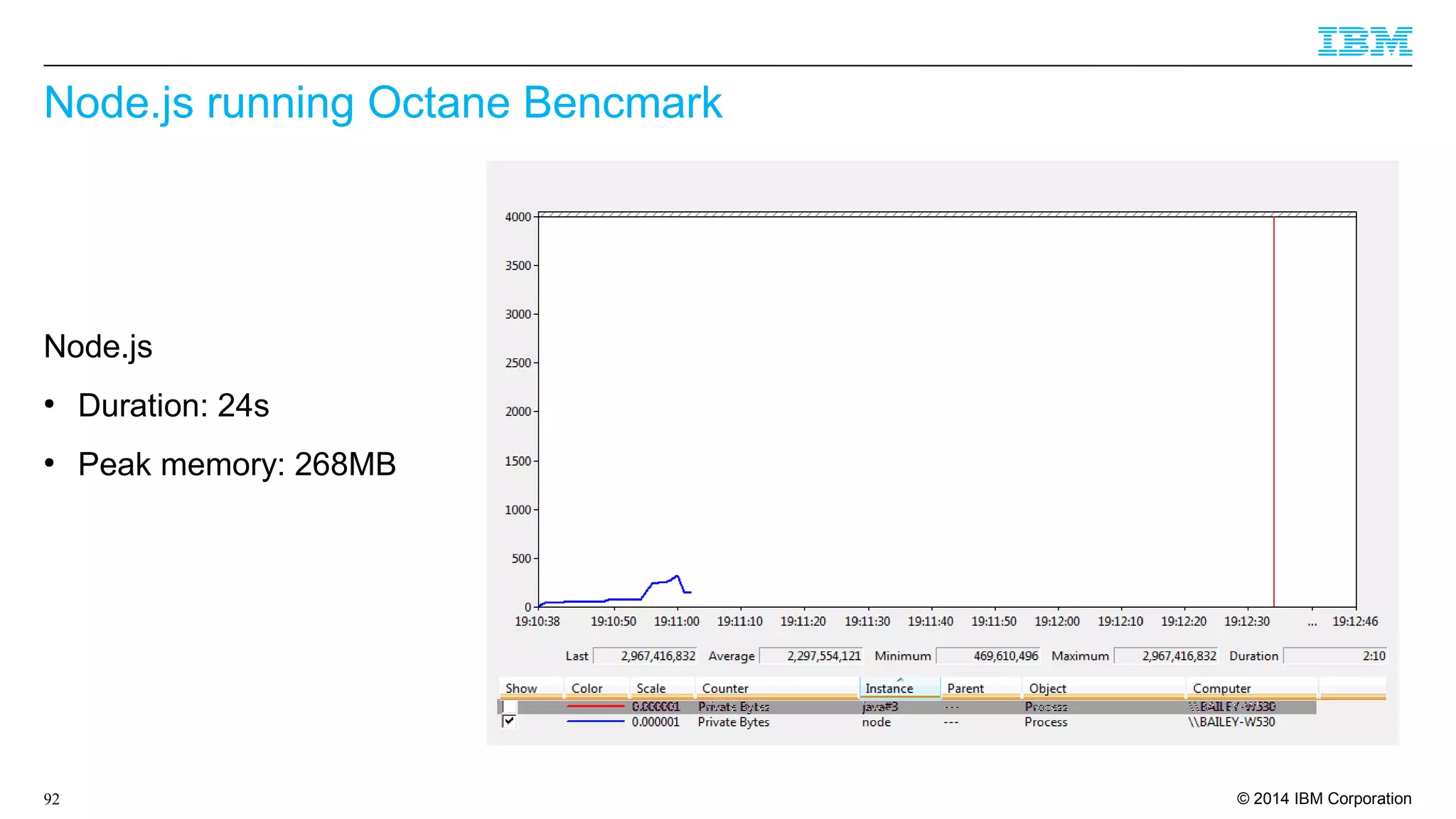The height and width of the screenshot is (819, 1456).
Task: Click the 4000 y-axis label
Action: point(518,217)
